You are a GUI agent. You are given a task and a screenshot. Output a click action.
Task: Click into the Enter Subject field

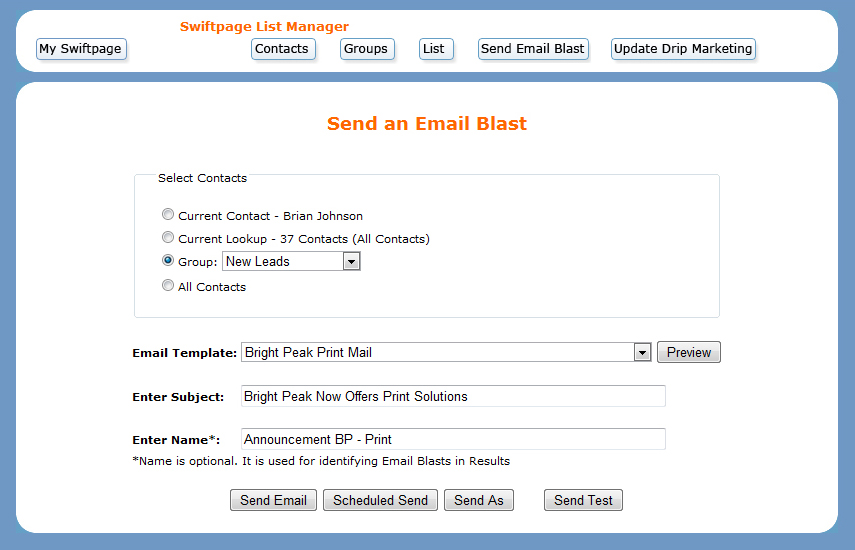click(453, 396)
